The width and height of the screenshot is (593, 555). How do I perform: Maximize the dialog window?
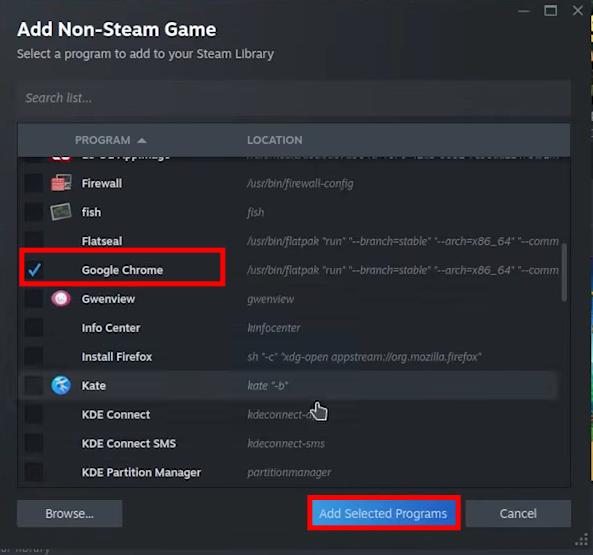point(550,10)
